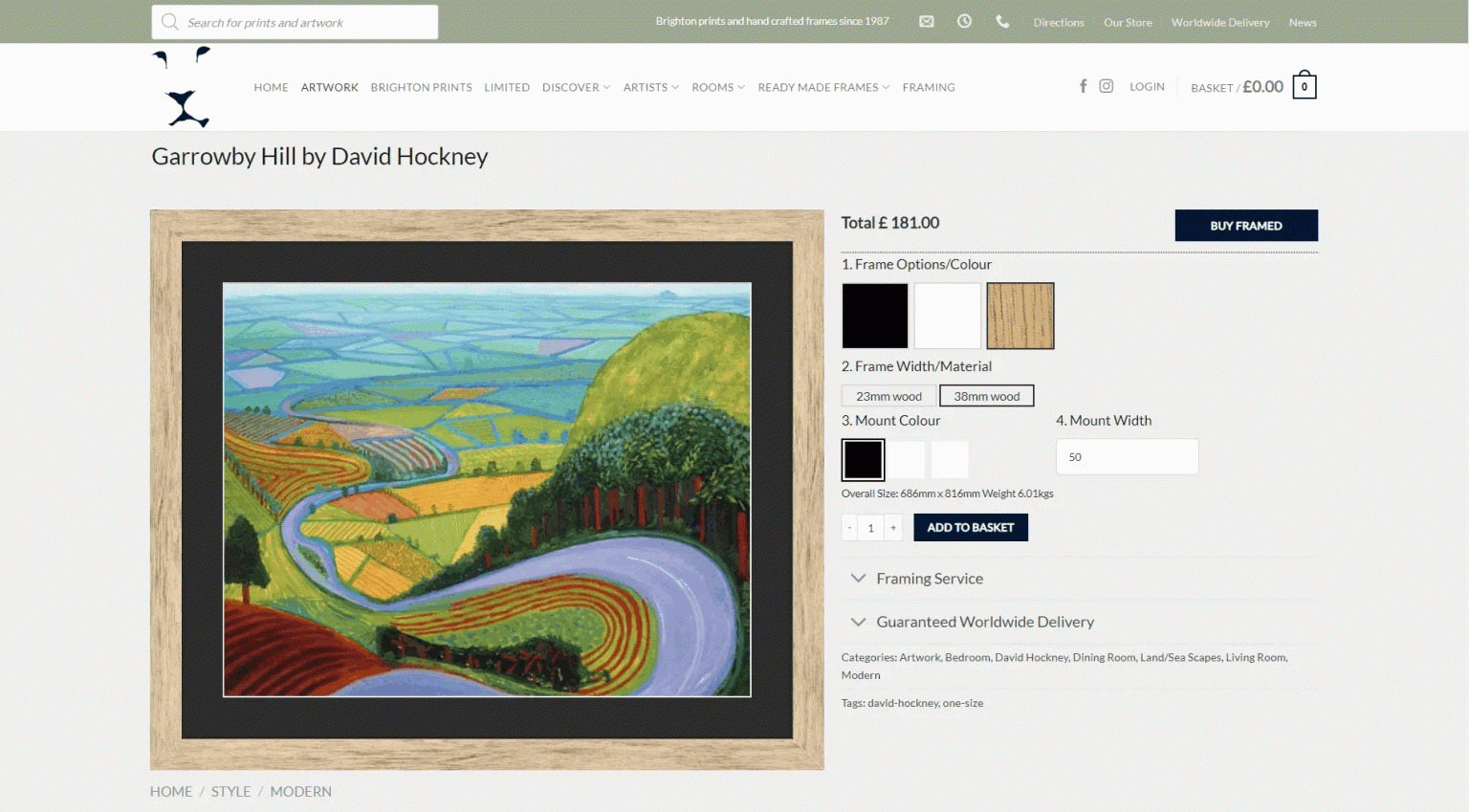The height and width of the screenshot is (812, 1469).
Task: Open the Ready Made Frames dropdown menu
Action: pos(822,87)
